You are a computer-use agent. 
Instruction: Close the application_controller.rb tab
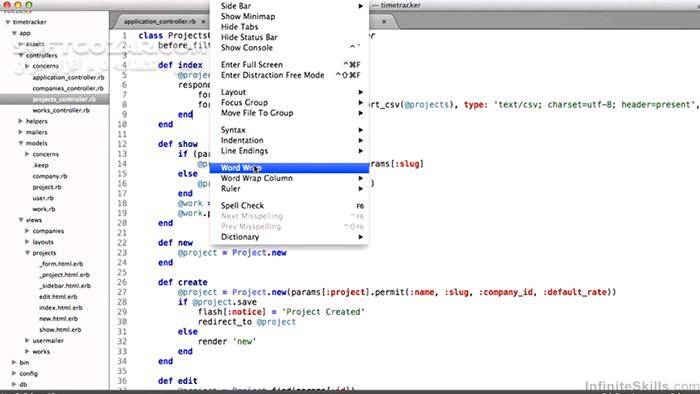tap(204, 21)
